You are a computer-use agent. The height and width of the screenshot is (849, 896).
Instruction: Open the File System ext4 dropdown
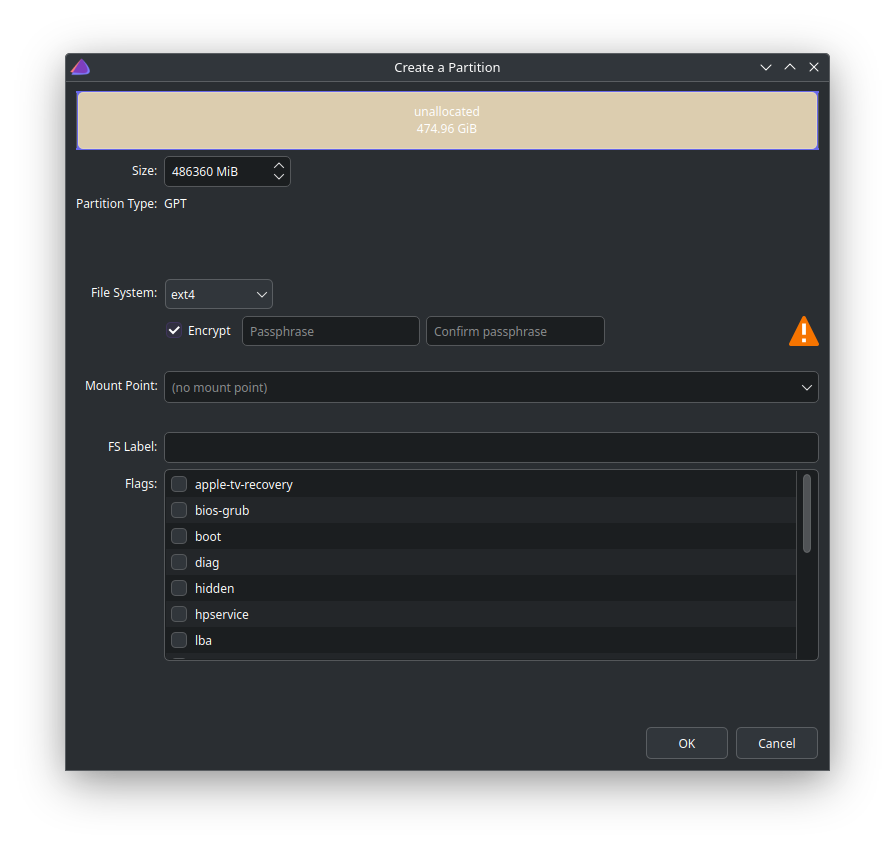pos(219,294)
